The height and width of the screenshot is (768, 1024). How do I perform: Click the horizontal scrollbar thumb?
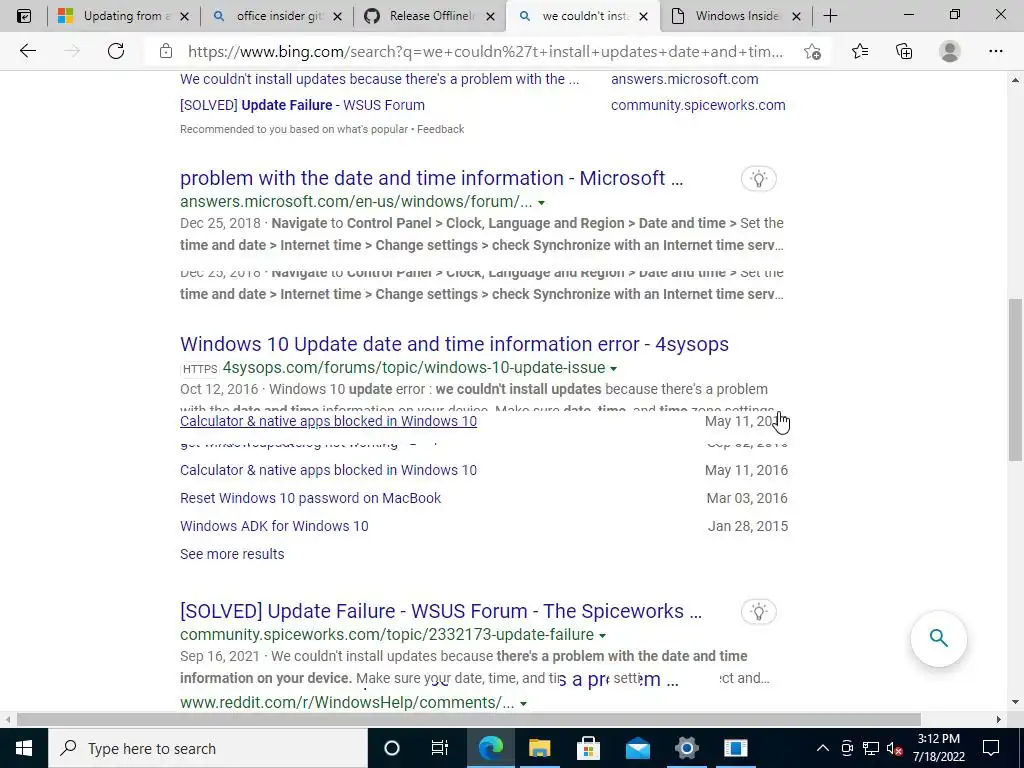point(468,720)
